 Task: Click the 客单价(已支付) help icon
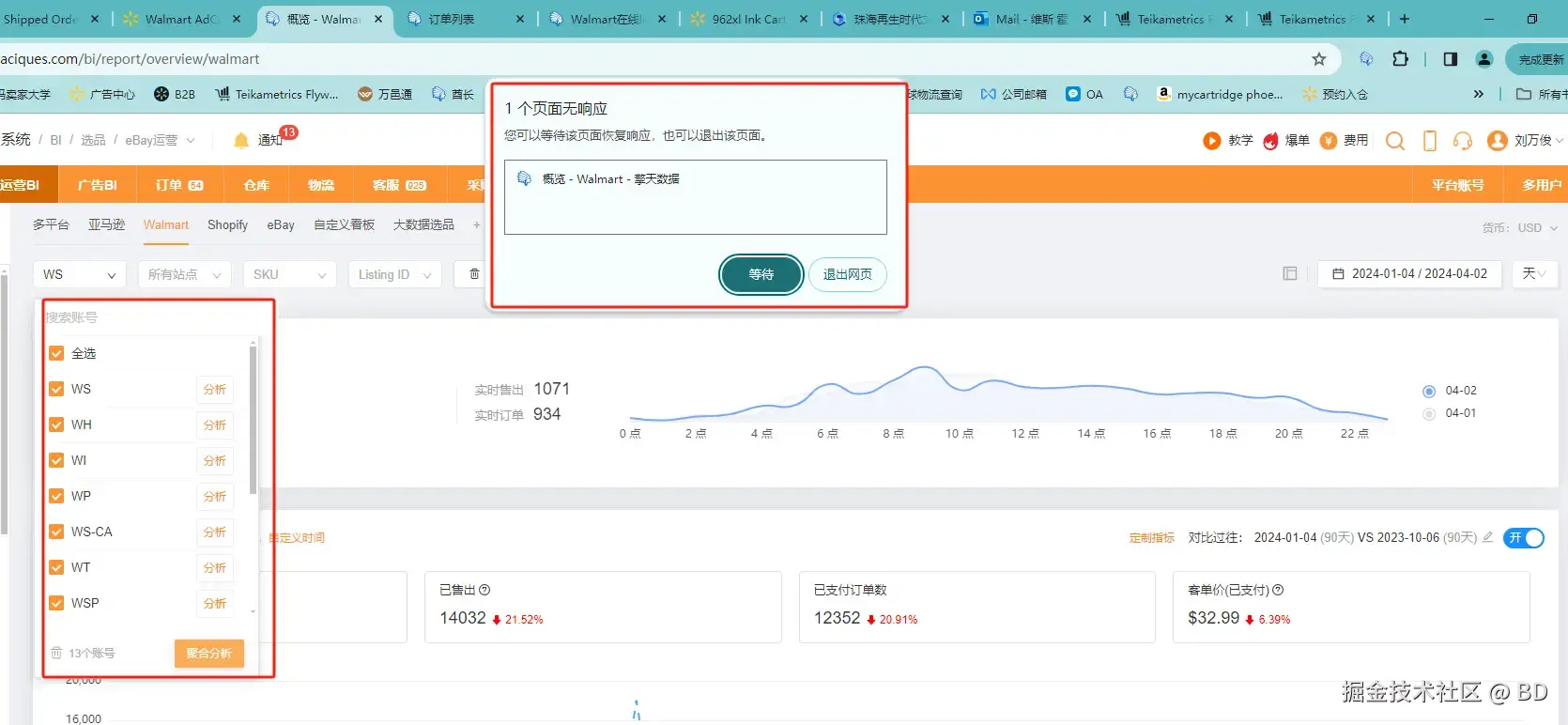[x=1278, y=590]
